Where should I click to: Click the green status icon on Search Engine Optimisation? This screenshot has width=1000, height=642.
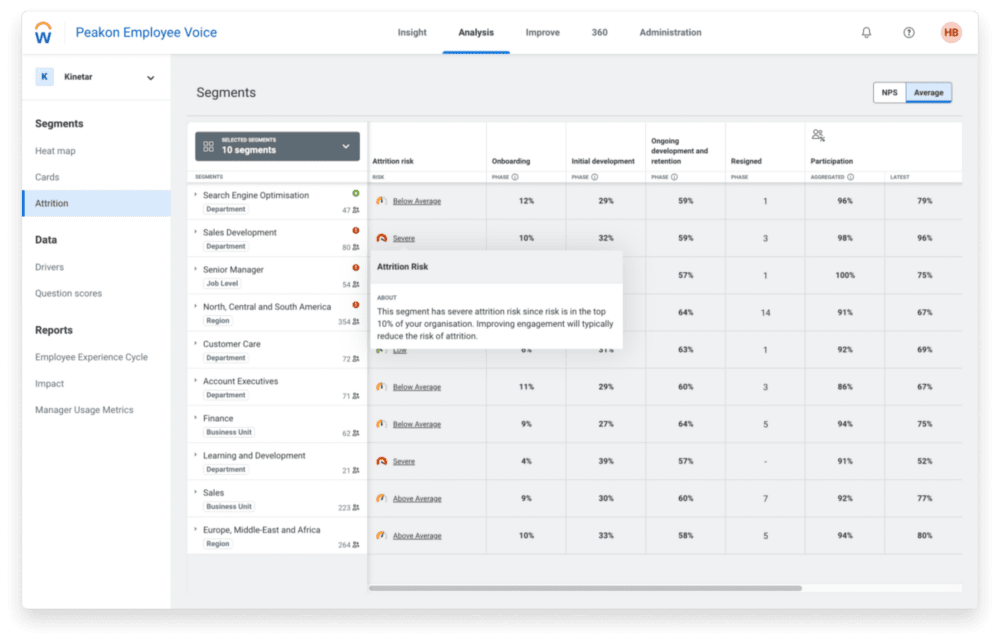(x=356, y=192)
